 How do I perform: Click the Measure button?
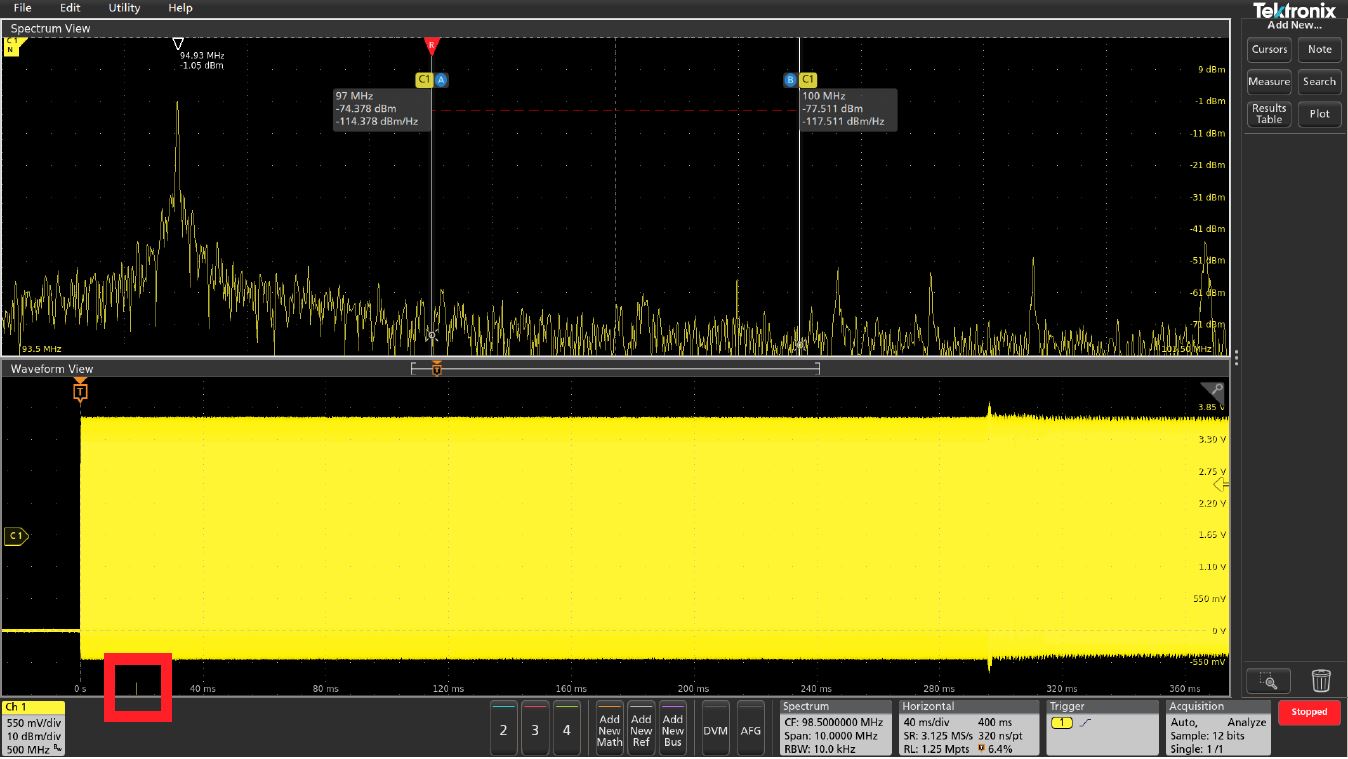pos(1269,82)
